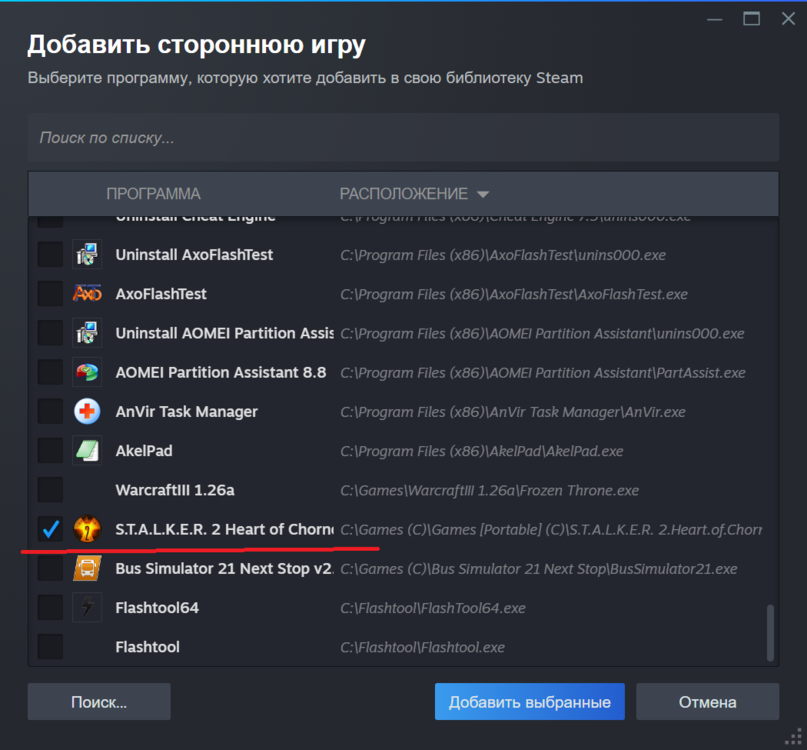Toggle sort arrow next to Расположение

point(483,194)
